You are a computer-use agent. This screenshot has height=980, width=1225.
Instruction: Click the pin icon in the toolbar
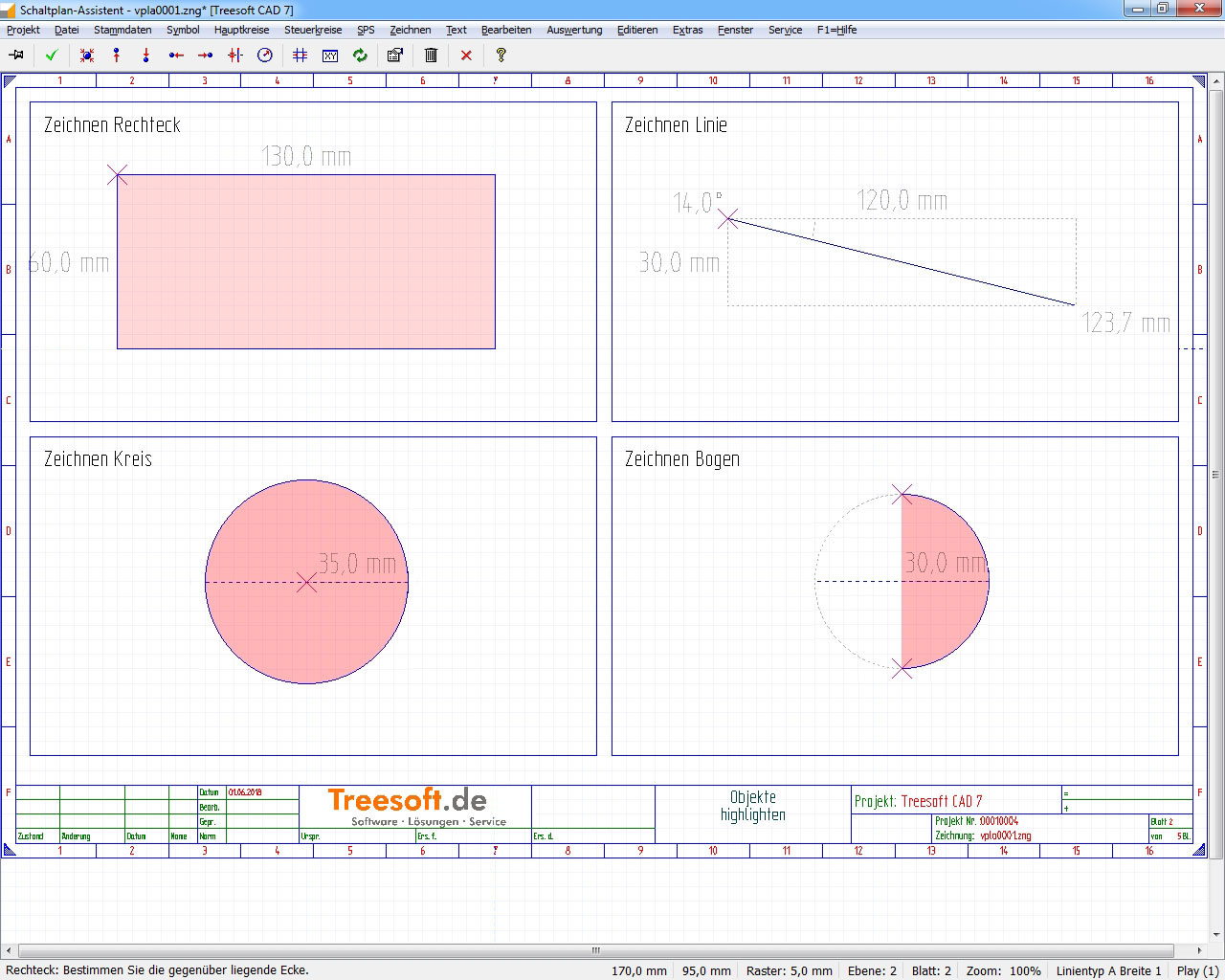pyautogui.click(x=16, y=56)
